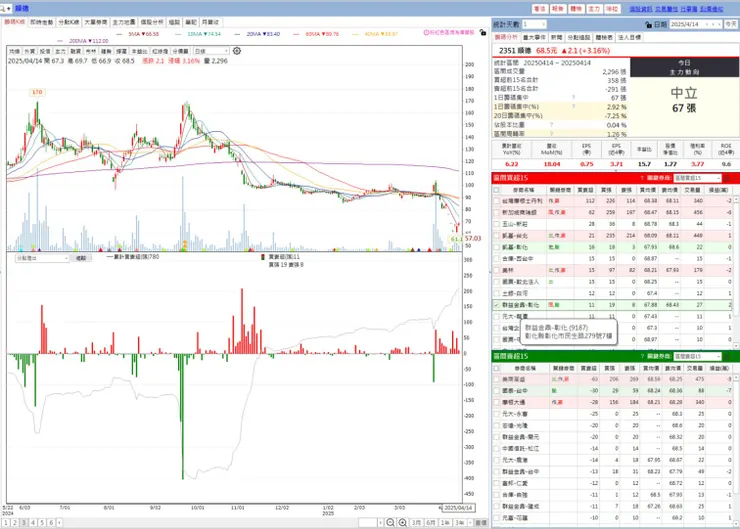Click the help icon beside 1日籌碼集中

tap(573, 98)
